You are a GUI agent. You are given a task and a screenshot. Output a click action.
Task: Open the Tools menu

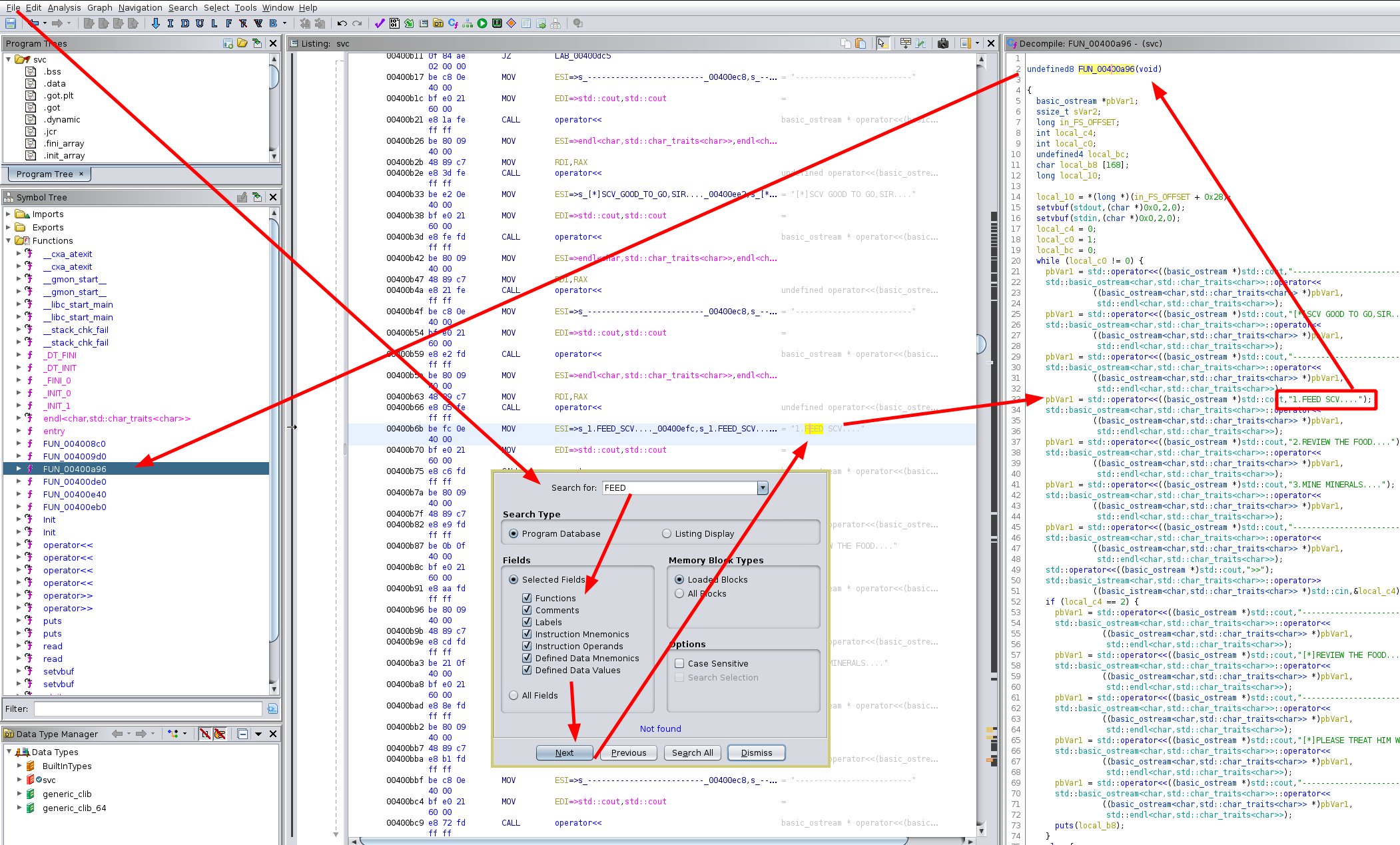pos(245,8)
